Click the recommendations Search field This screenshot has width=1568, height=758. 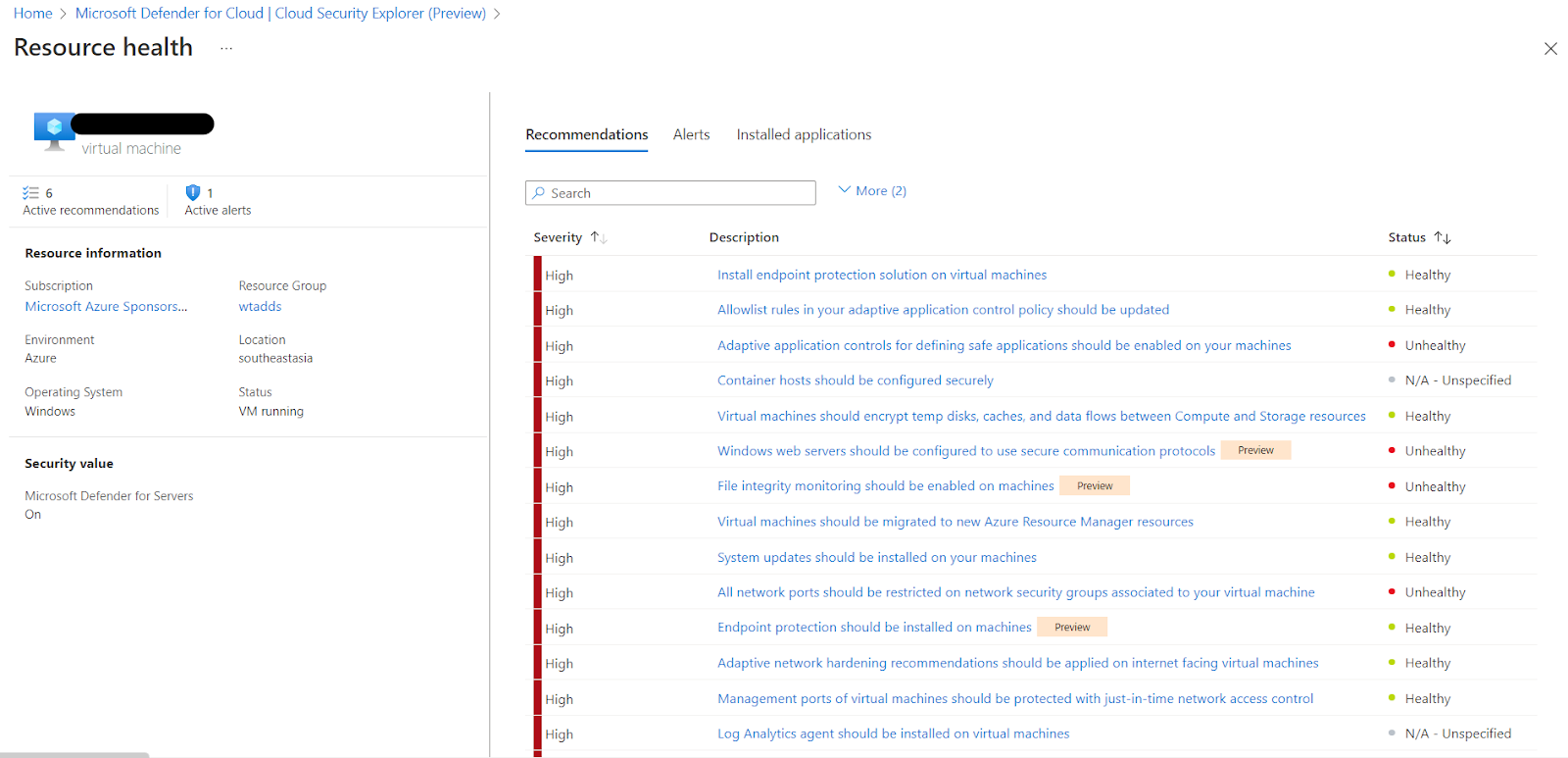(x=670, y=193)
